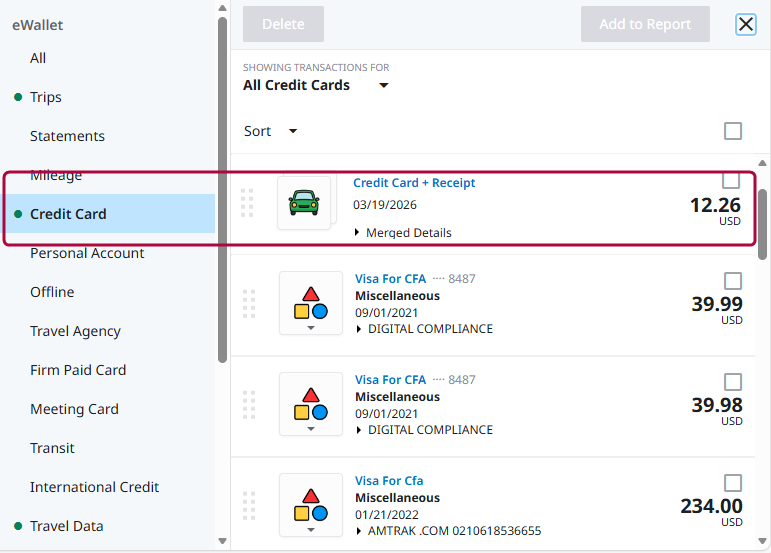Click shapes icon for 234.00 AMTRAK transaction
Screen dimensions: 771x553
(310, 504)
